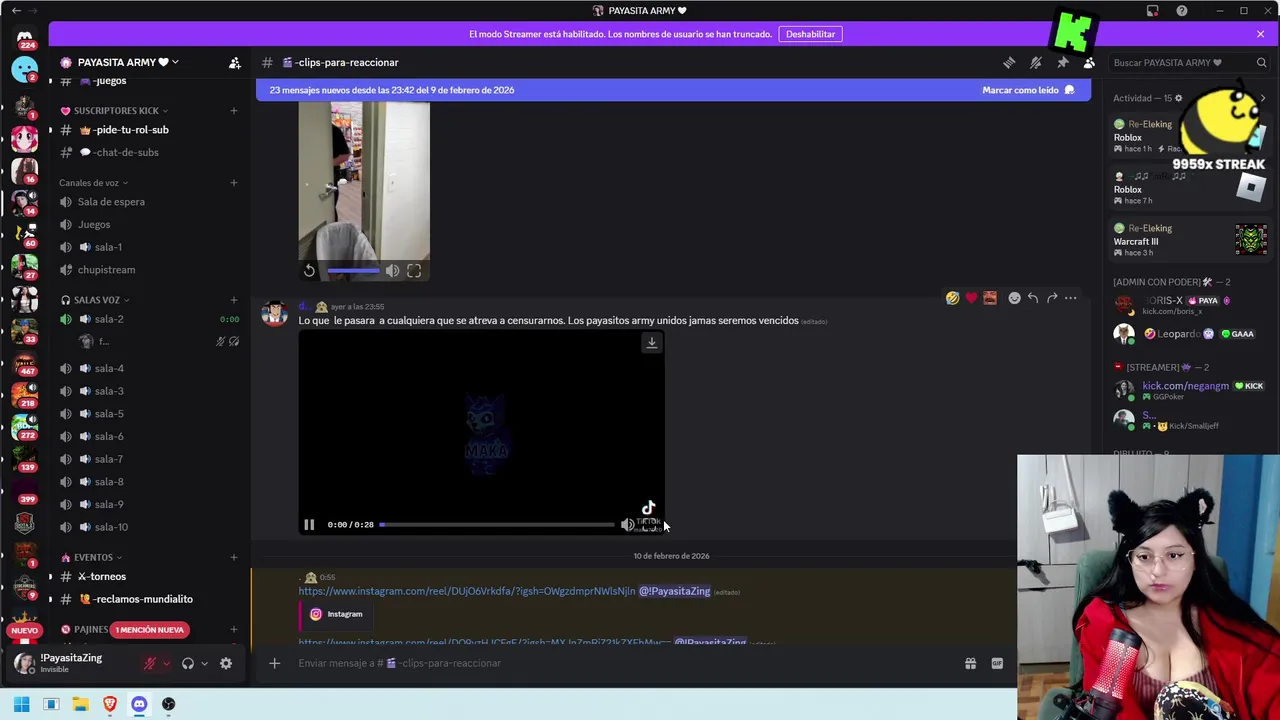
Task: Click the search magnifier icon
Action: tap(1261, 62)
